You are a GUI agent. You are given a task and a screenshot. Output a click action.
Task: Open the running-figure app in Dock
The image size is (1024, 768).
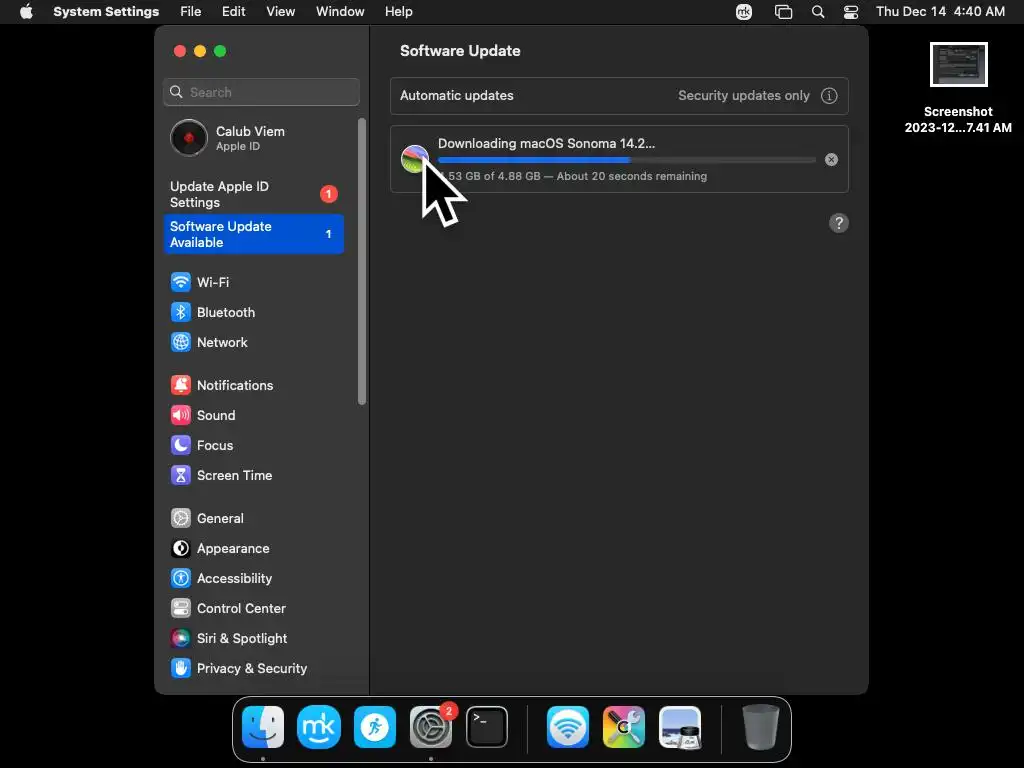point(375,727)
